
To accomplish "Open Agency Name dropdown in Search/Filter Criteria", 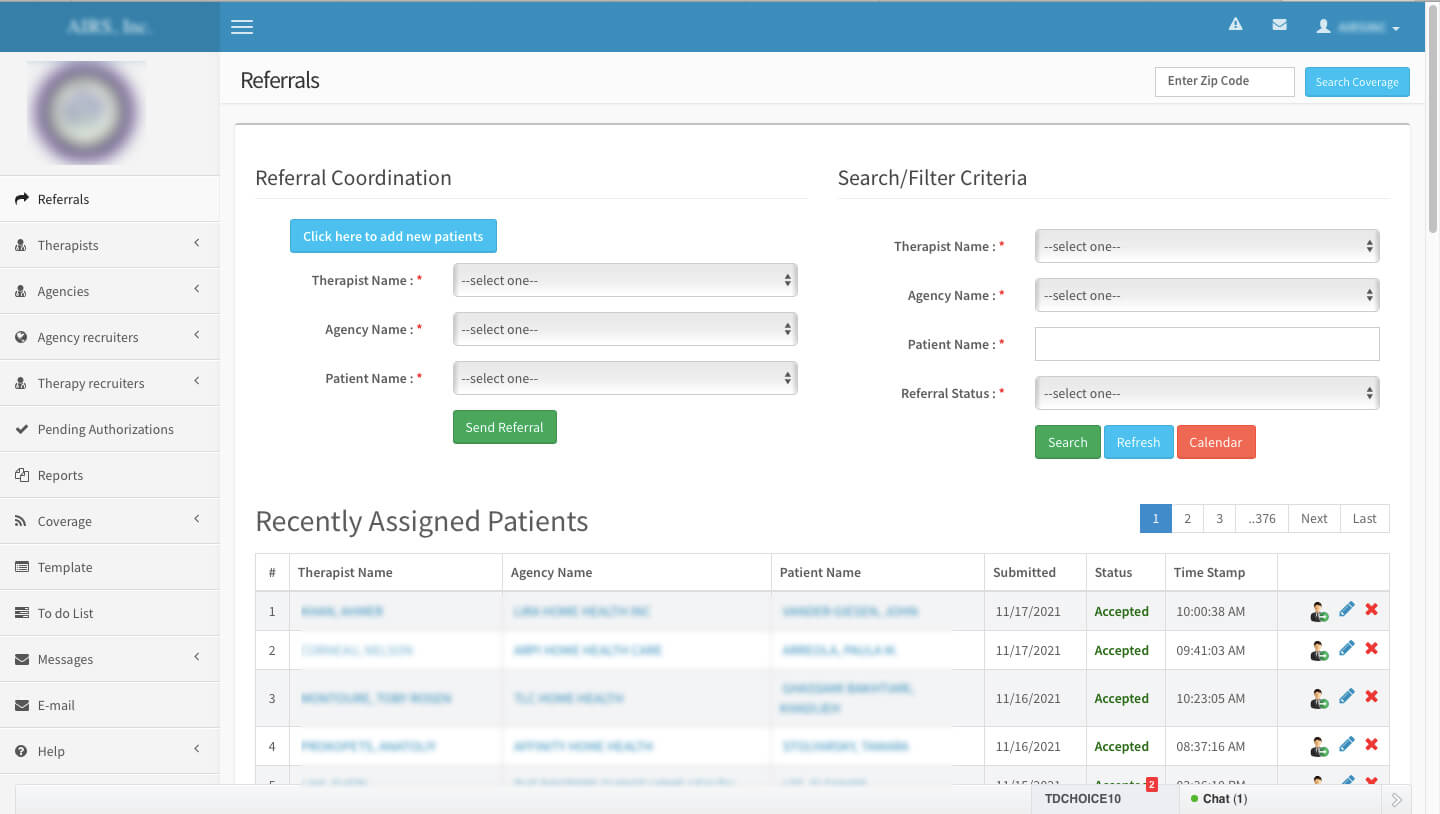I will [1206, 296].
